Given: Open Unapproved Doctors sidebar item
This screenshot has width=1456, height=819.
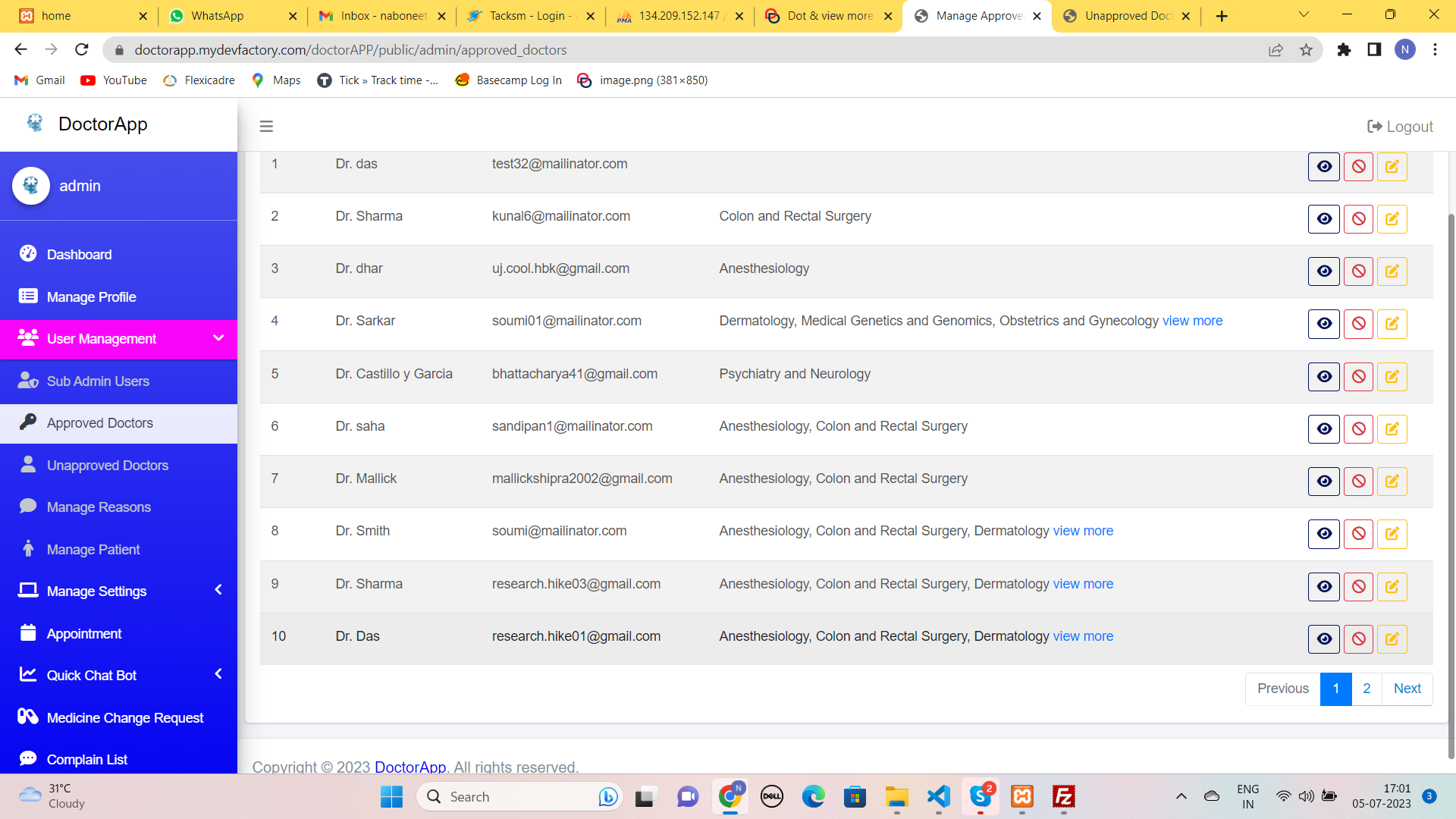Looking at the screenshot, I should 107,466.
